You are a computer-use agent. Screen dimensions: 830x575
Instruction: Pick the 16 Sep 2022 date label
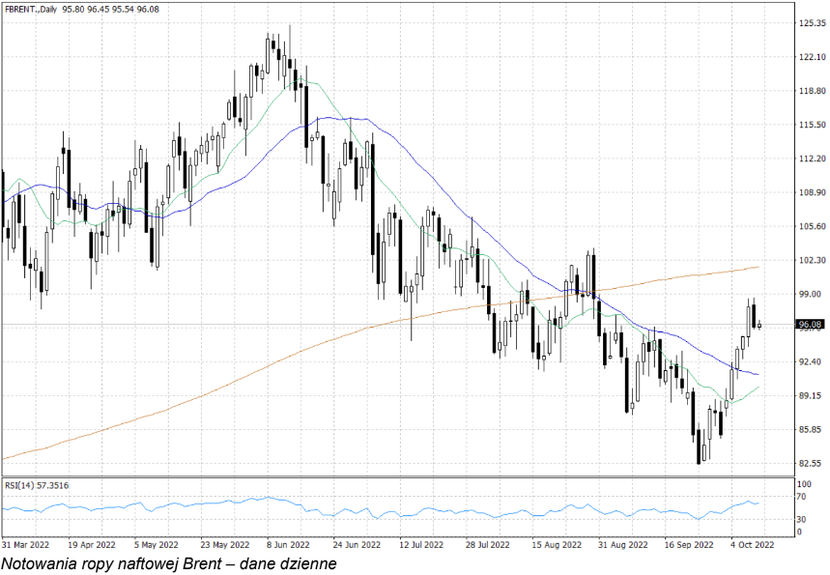click(x=688, y=546)
